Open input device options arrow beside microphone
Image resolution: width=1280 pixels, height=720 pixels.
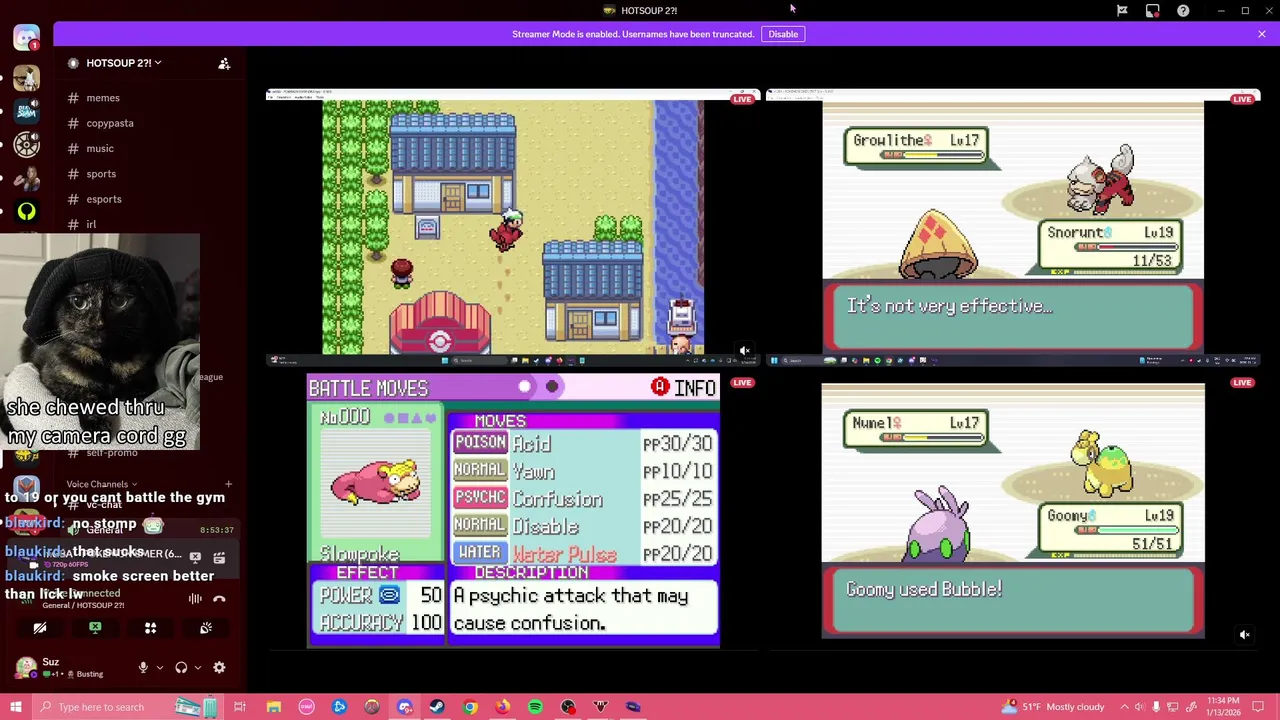click(159, 667)
